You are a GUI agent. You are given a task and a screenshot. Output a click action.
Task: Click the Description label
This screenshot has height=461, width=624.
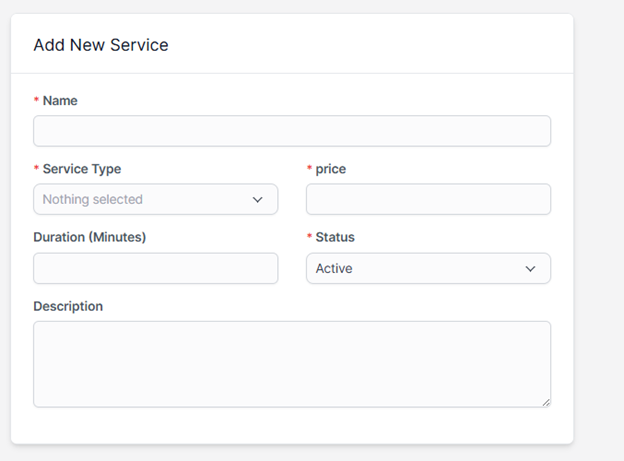(x=68, y=306)
